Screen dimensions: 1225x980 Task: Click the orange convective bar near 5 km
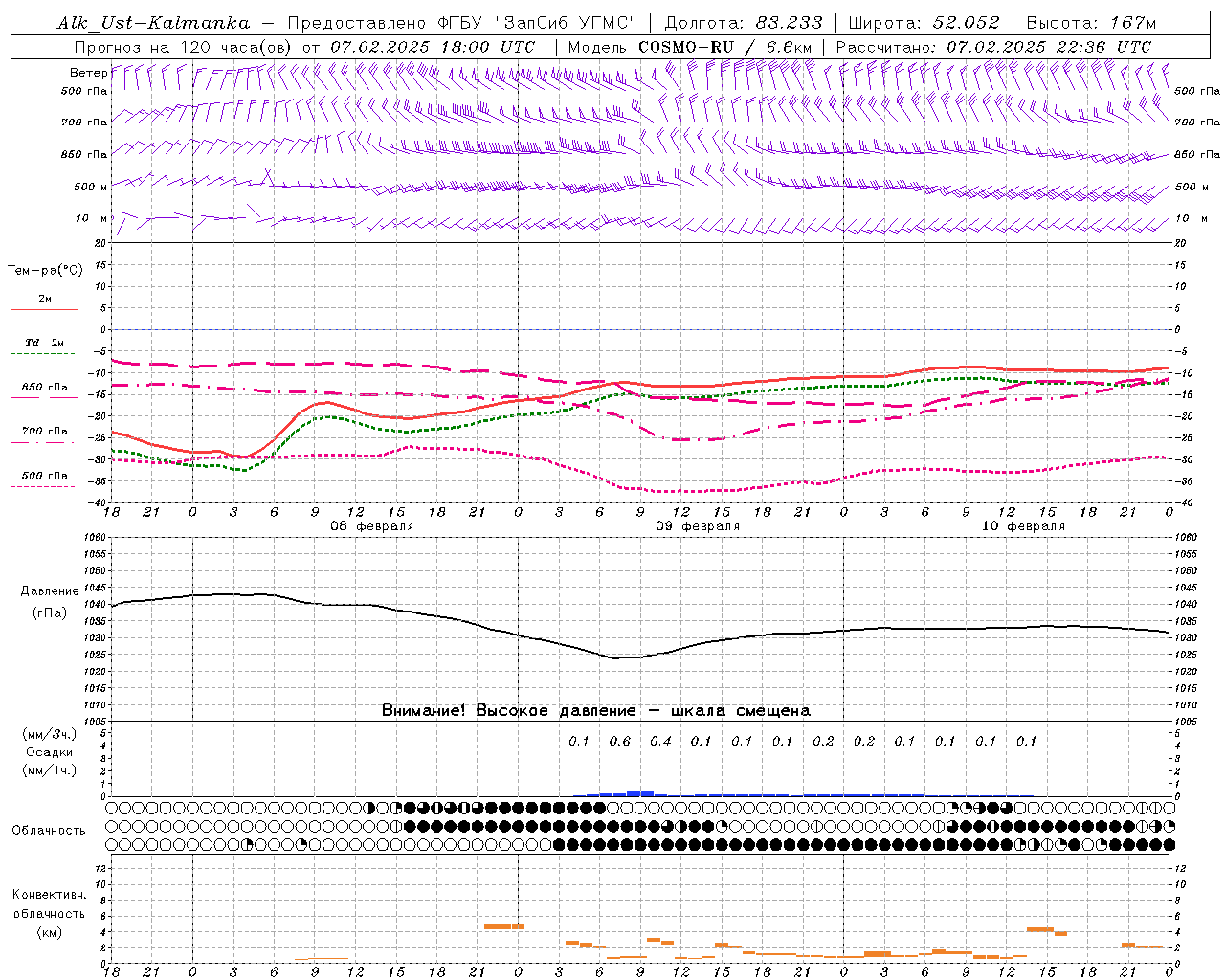504,925
